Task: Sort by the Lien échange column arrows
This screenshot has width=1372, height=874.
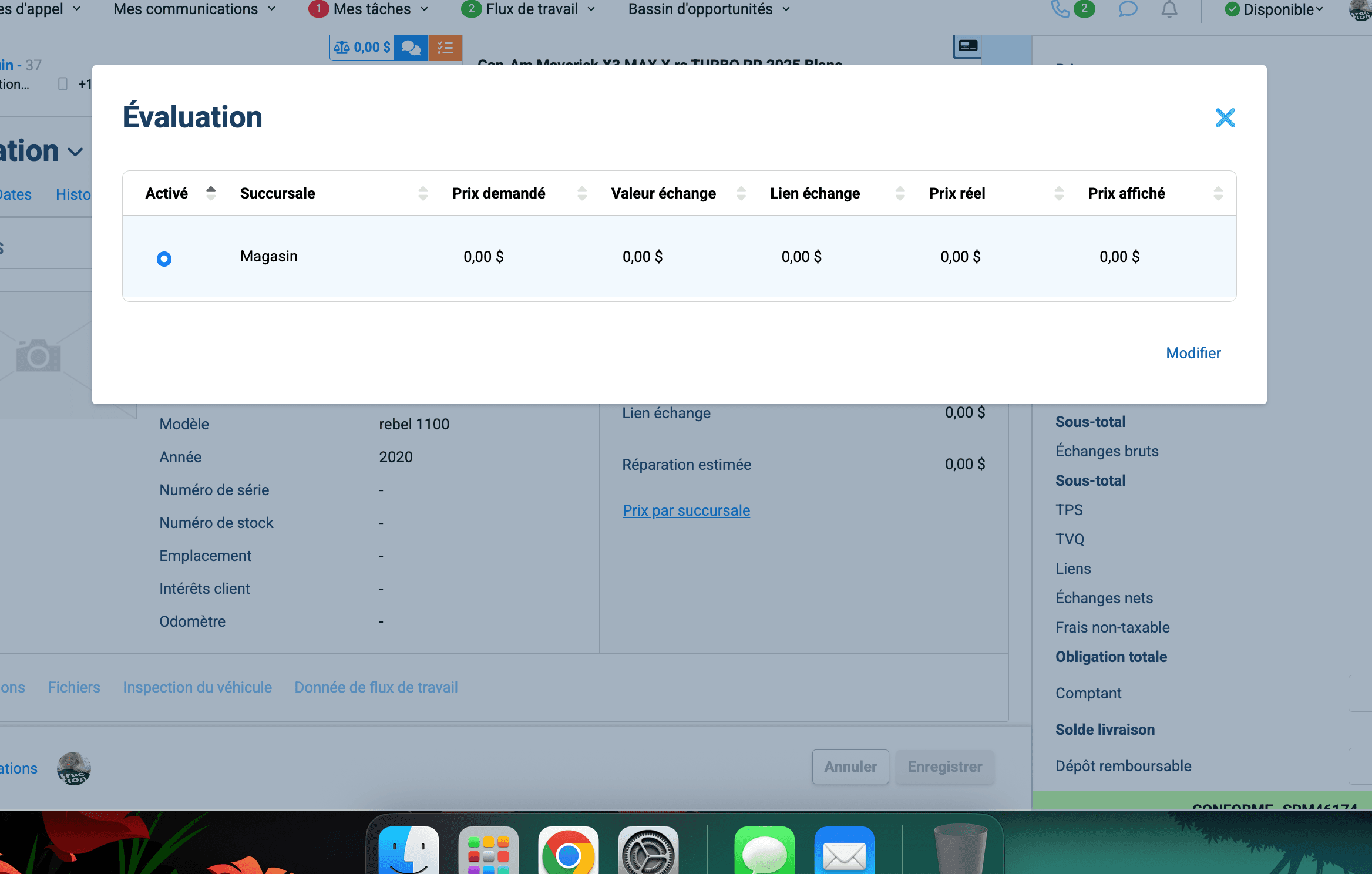Action: point(900,193)
